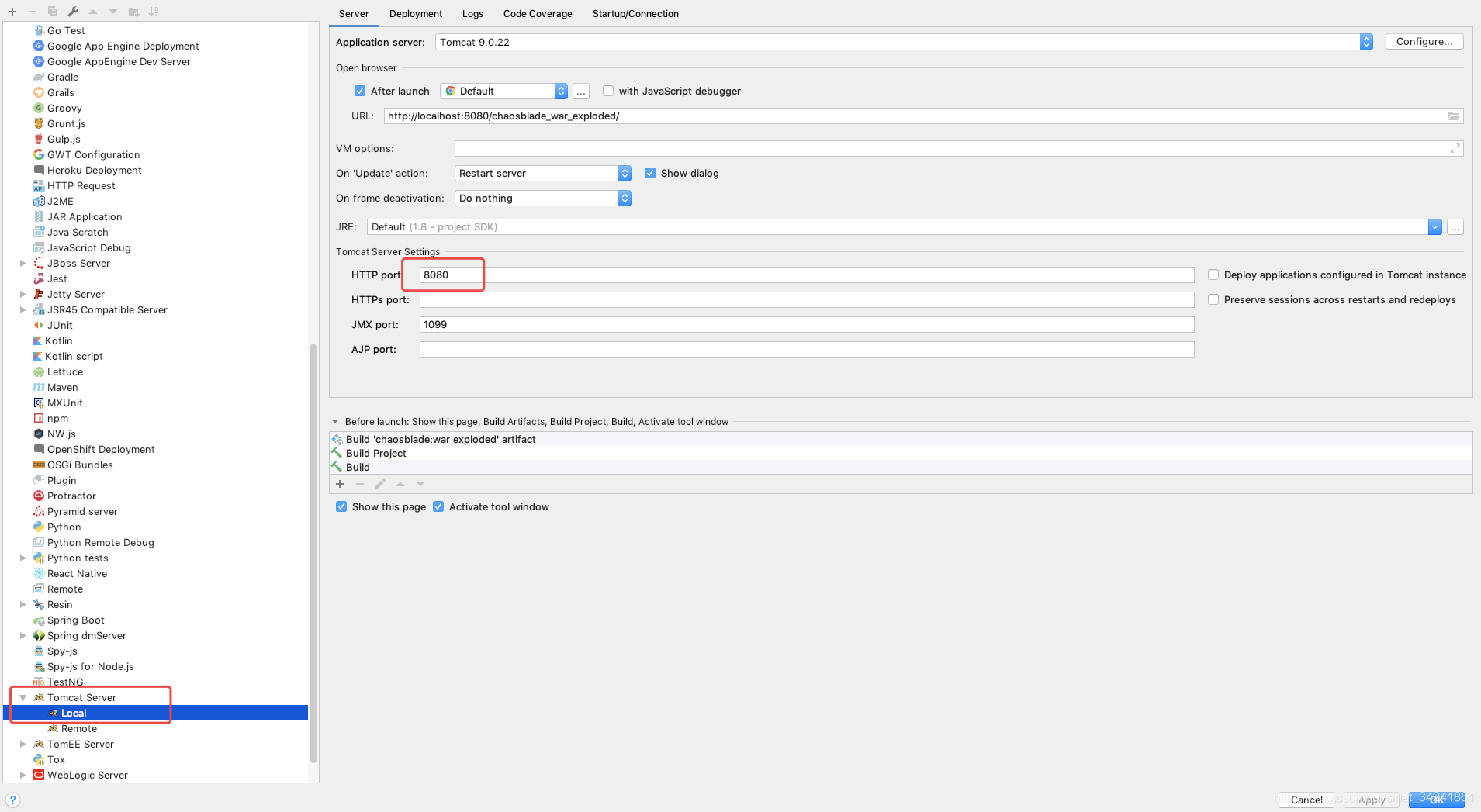Select Tox template
This screenshot has height=812, width=1481.
point(56,759)
